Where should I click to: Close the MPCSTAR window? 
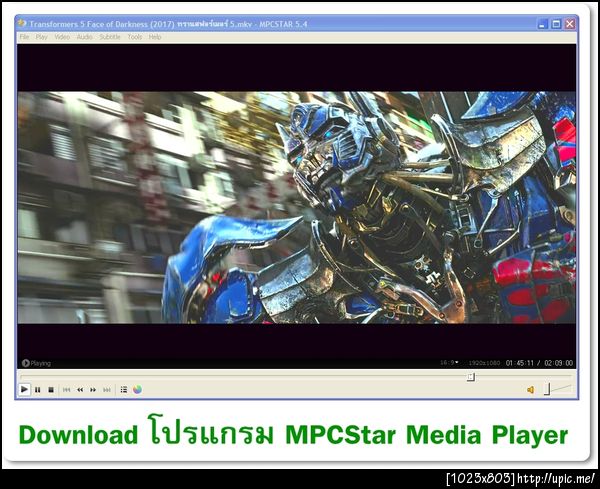pyautogui.click(x=570, y=24)
